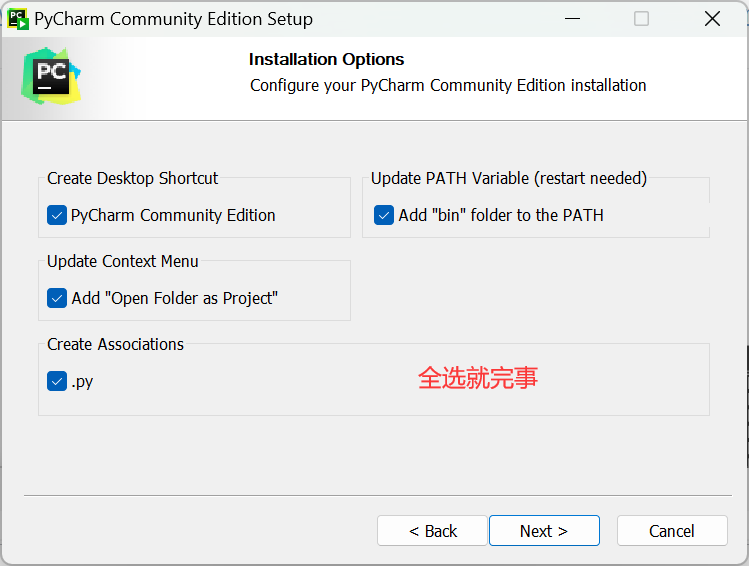Click the red Chinese annotation text

tap(478, 378)
